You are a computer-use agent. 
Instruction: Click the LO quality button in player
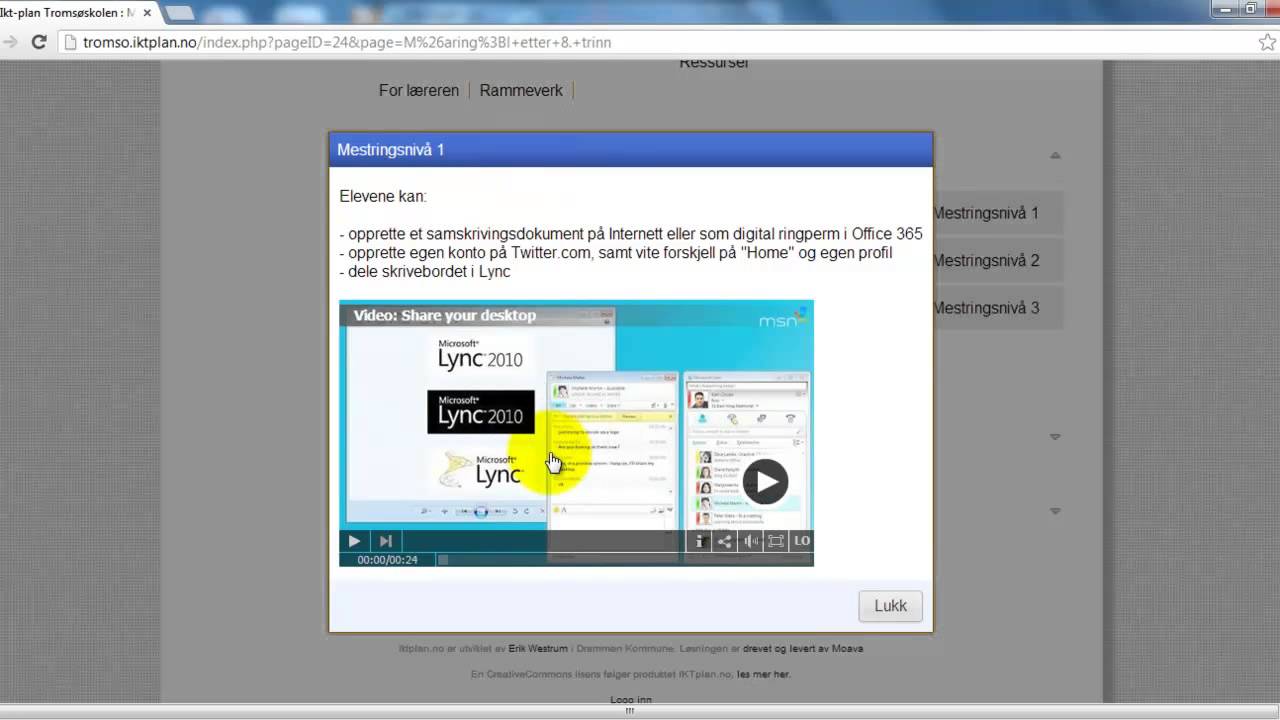tap(801, 541)
